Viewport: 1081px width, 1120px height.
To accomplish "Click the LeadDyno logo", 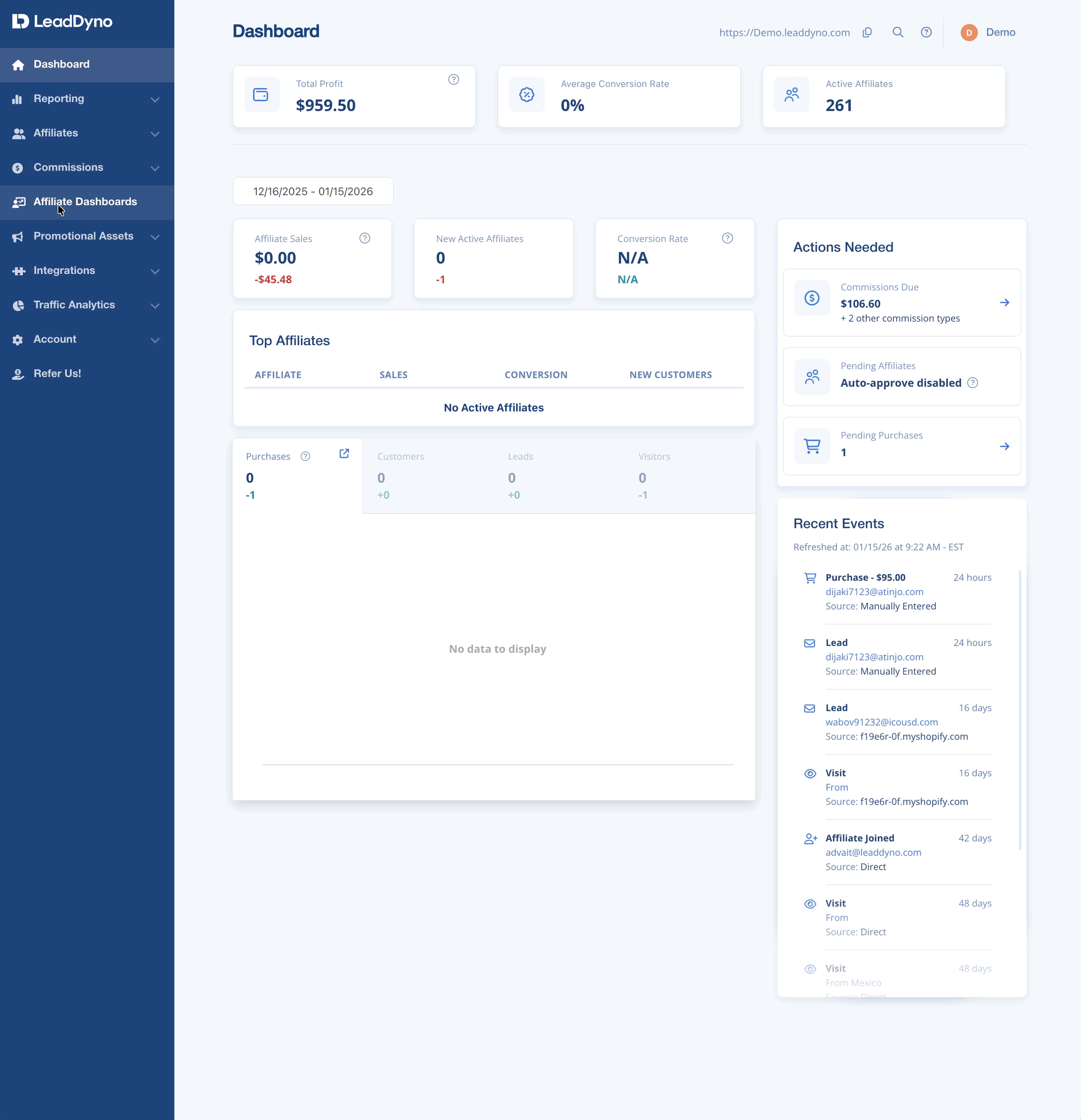I will [x=62, y=22].
